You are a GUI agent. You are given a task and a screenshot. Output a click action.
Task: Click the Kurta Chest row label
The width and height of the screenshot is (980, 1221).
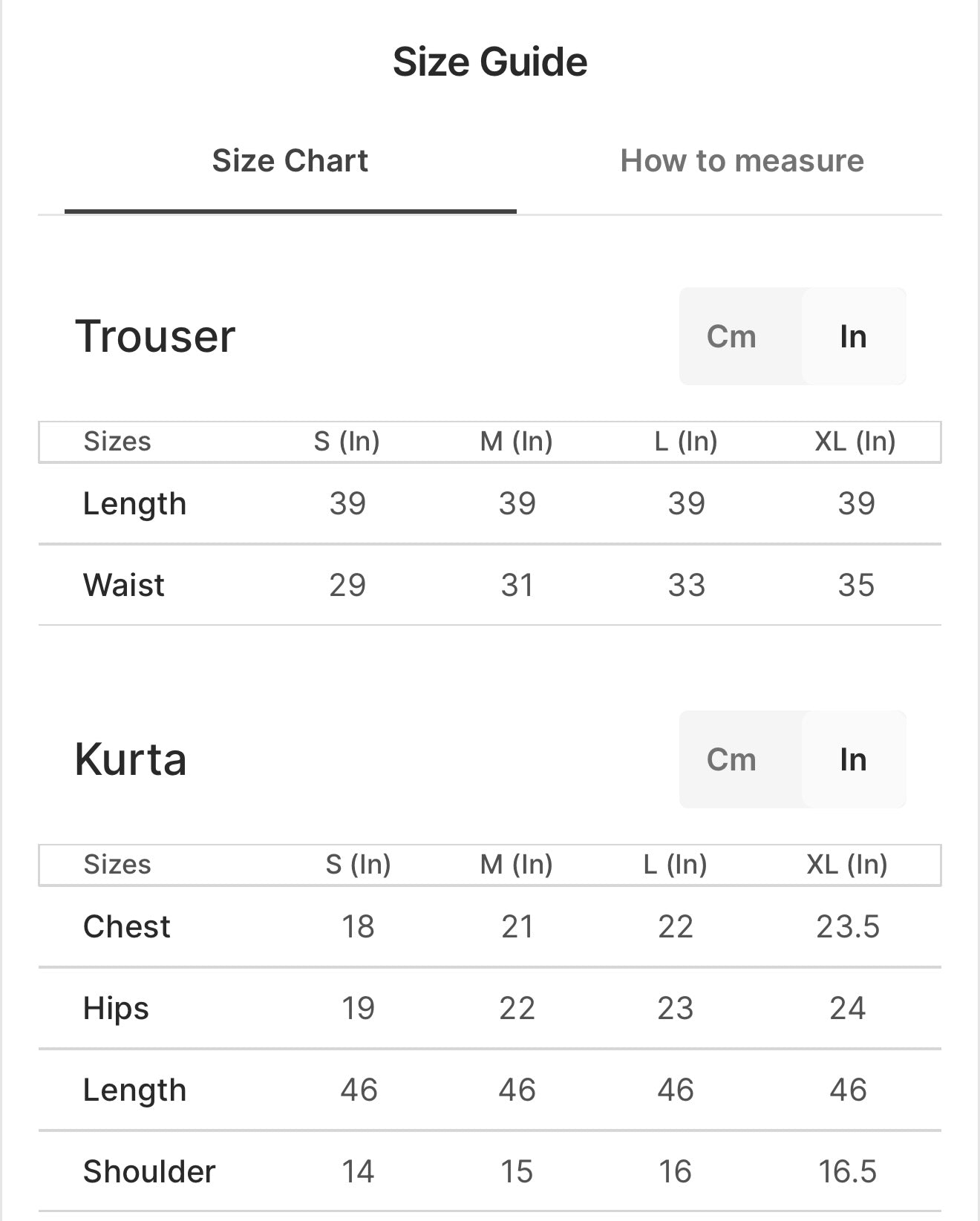pyautogui.click(x=127, y=927)
